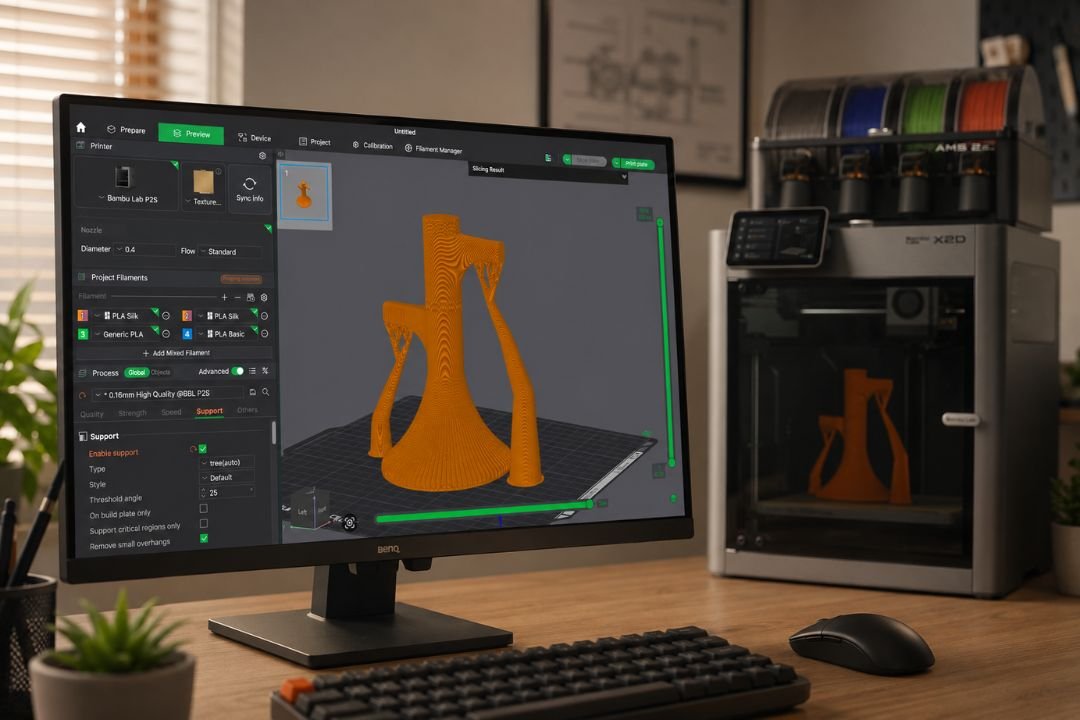Save the current process preset icon
Image resolution: width=1080 pixels, height=720 pixels.
coord(253,392)
